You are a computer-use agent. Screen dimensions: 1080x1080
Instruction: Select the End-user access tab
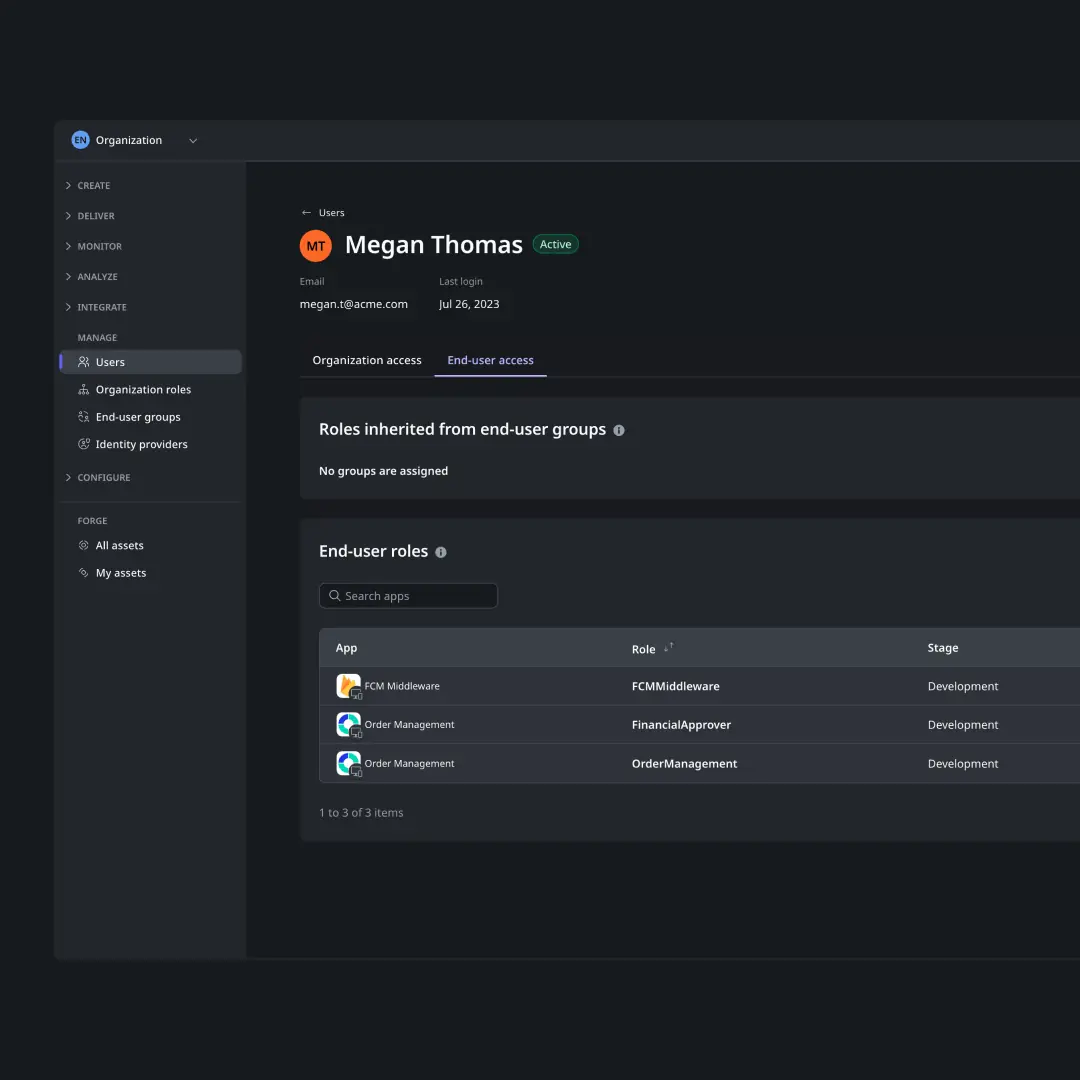(490, 360)
